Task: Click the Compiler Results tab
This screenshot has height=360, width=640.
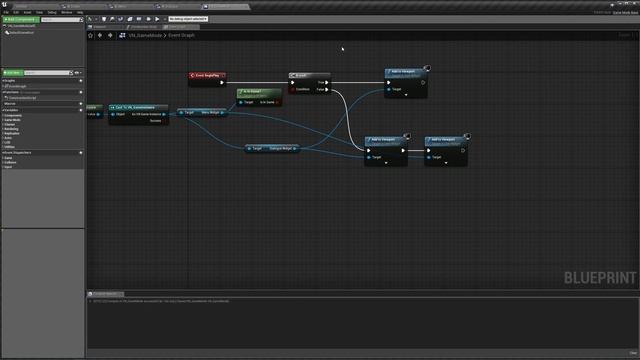Action: point(105,294)
